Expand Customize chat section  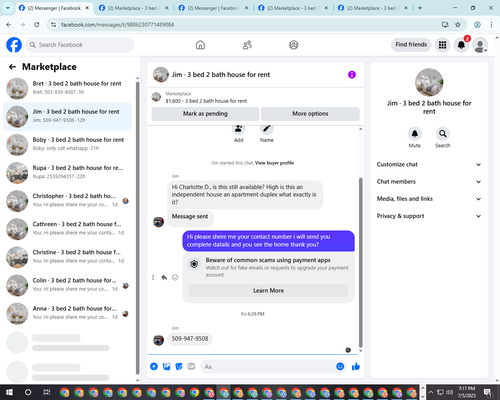(429, 164)
